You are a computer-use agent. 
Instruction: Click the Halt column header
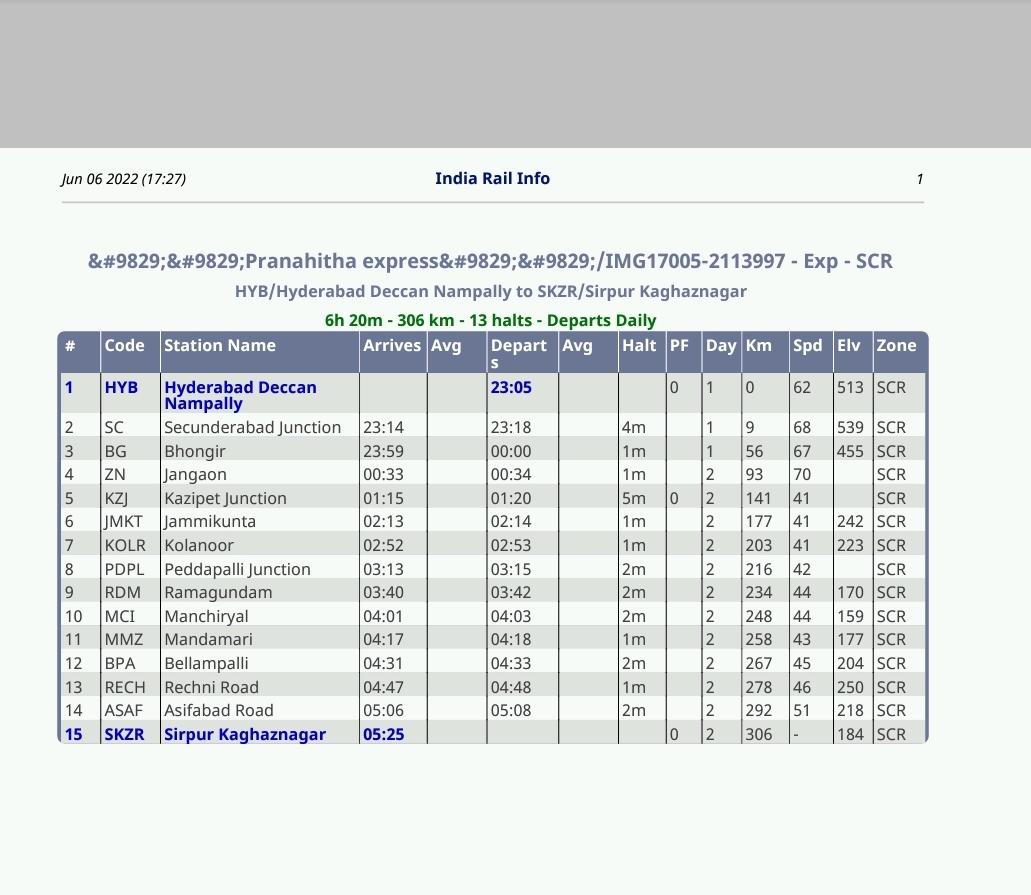coord(639,345)
